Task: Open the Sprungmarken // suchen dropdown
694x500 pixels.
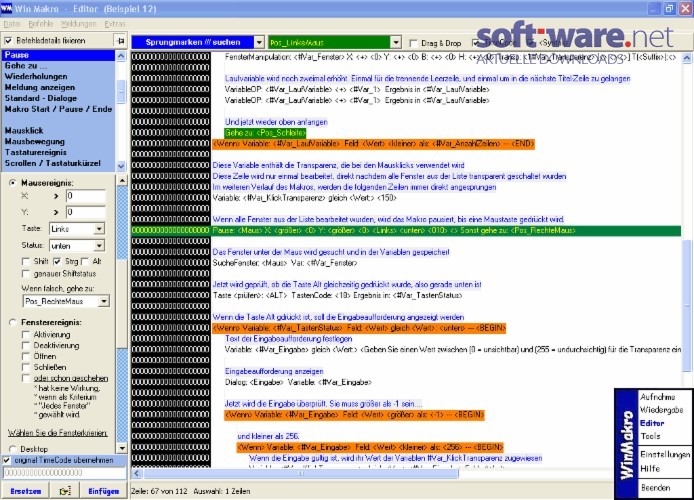Action: pyautogui.click(x=259, y=42)
